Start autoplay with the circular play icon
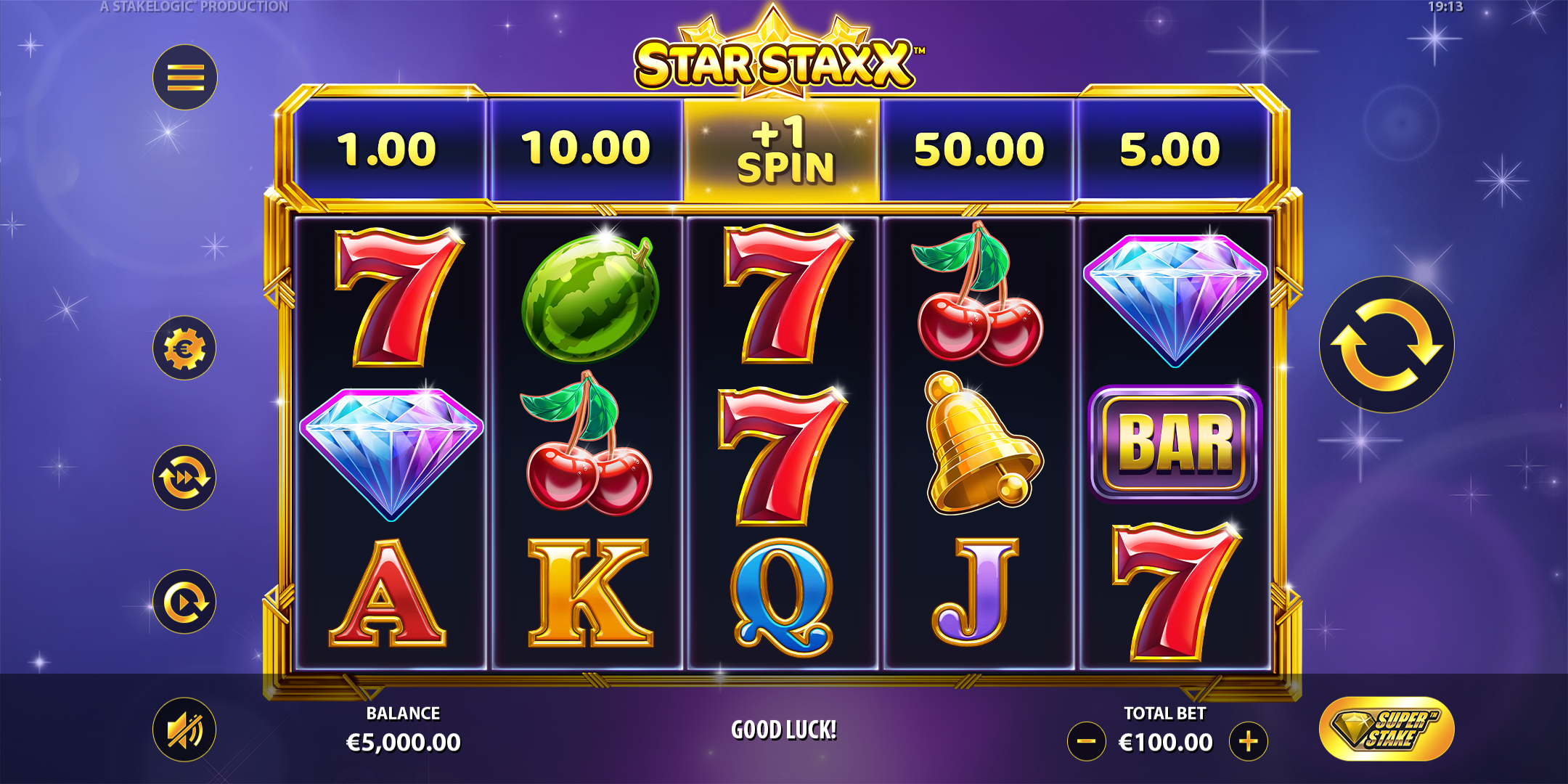The height and width of the screenshot is (784, 1568). [184, 602]
